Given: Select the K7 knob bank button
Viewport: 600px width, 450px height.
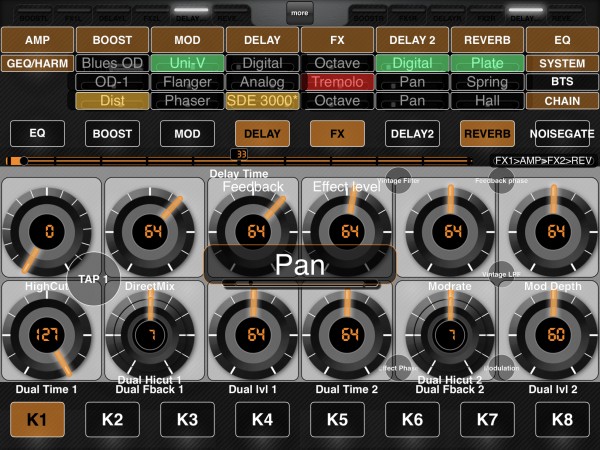Looking at the screenshot, I should [x=487, y=419].
